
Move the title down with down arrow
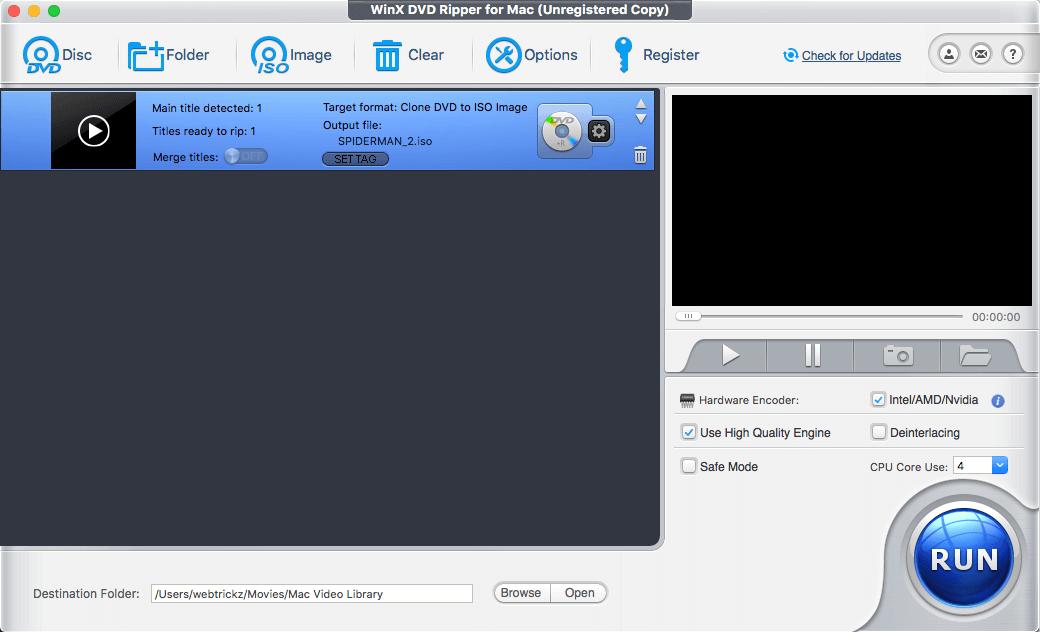point(641,119)
